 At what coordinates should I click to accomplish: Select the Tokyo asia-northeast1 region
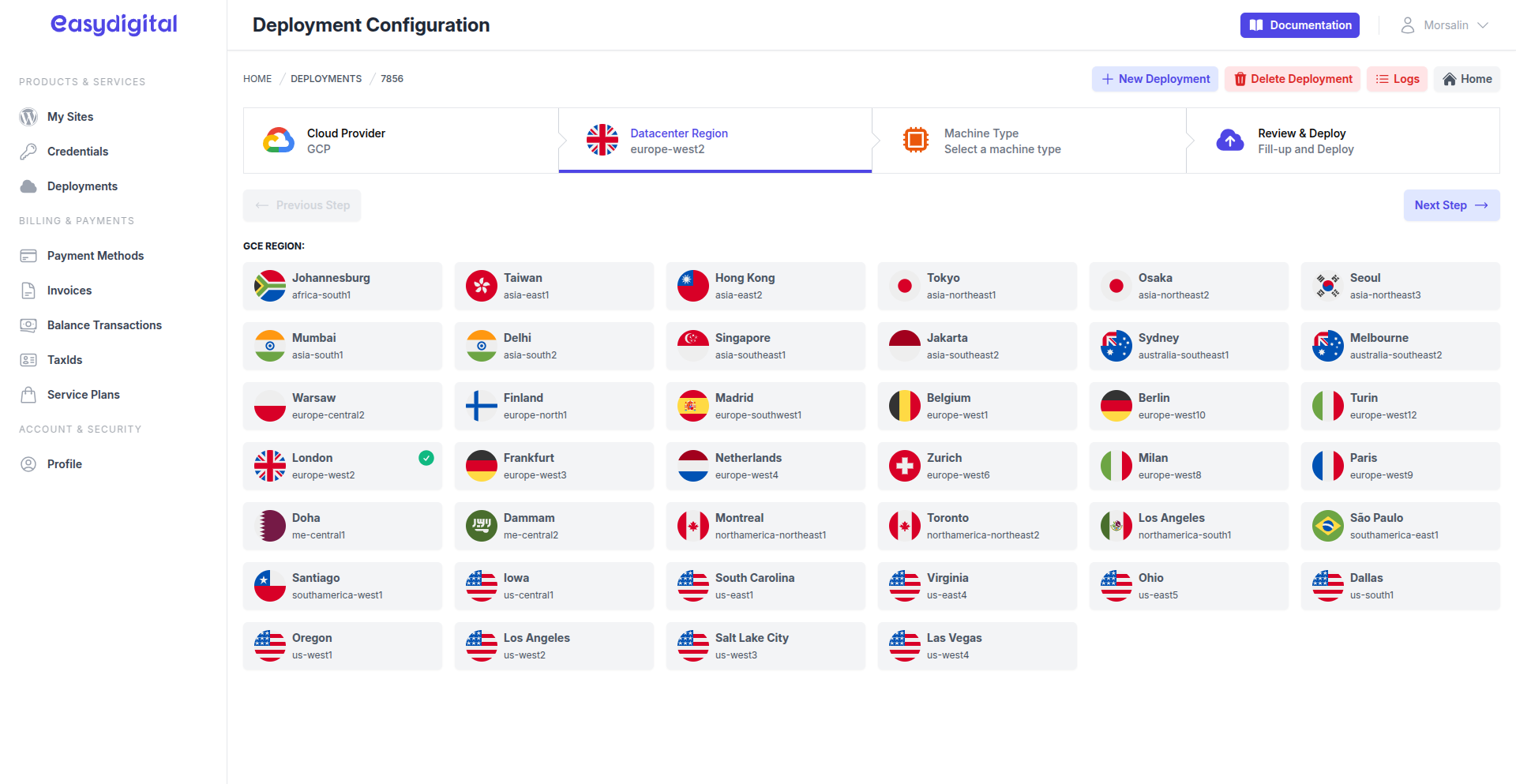click(977, 286)
